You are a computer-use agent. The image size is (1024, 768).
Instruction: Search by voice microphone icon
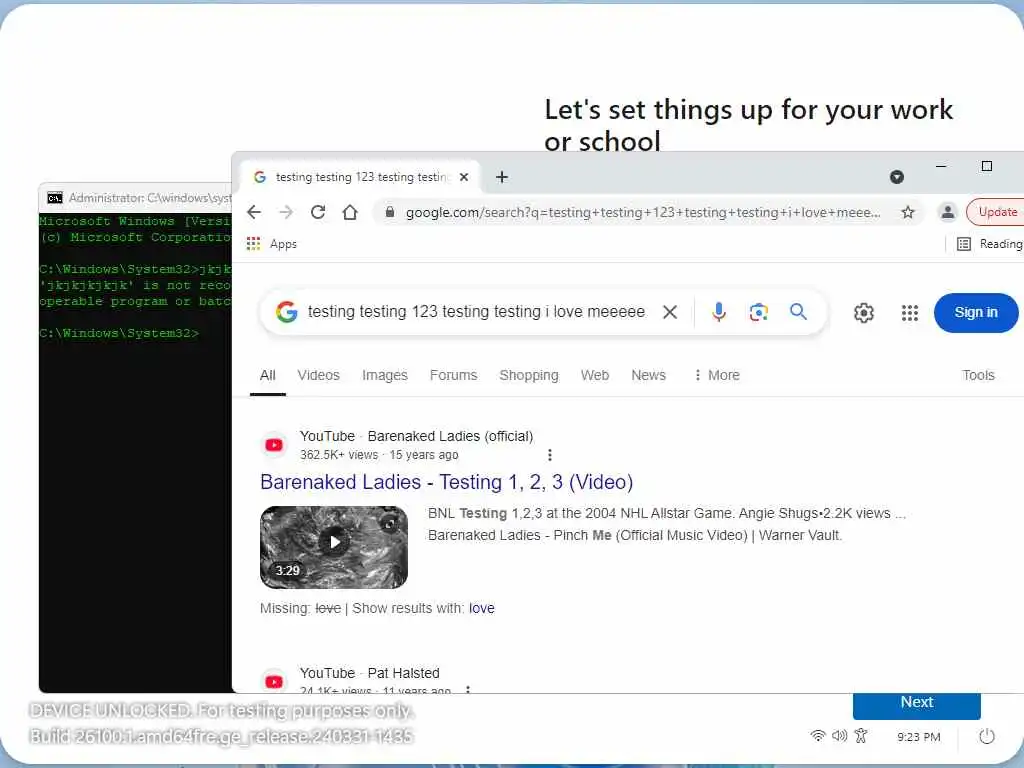(x=718, y=312)
